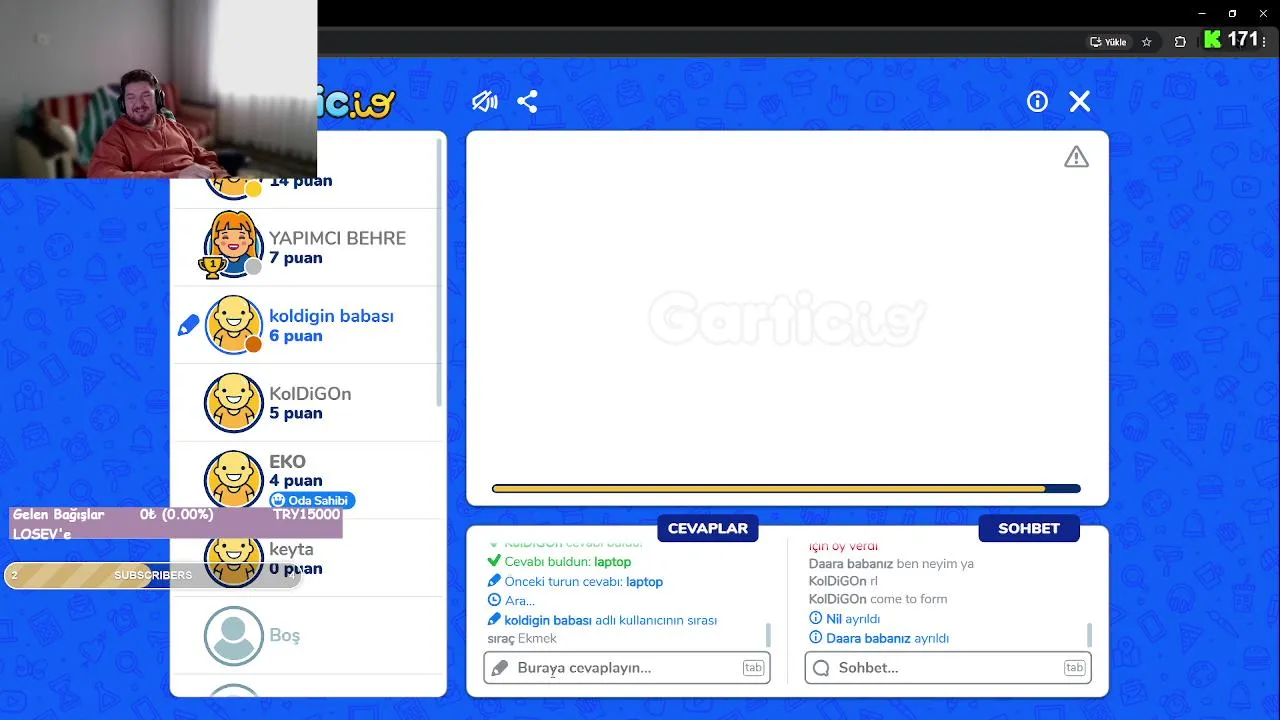This screenshot has width=1280, height=720.
Task: Open the browser three-dot menu
Action: click(x=1264, y=41)
